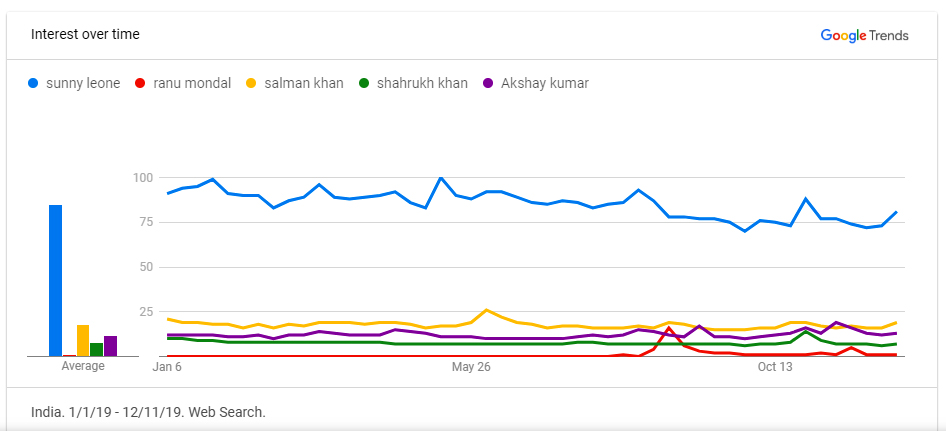Click the Jan 6 axis label
Screen dimensions: 946x431
167,367
